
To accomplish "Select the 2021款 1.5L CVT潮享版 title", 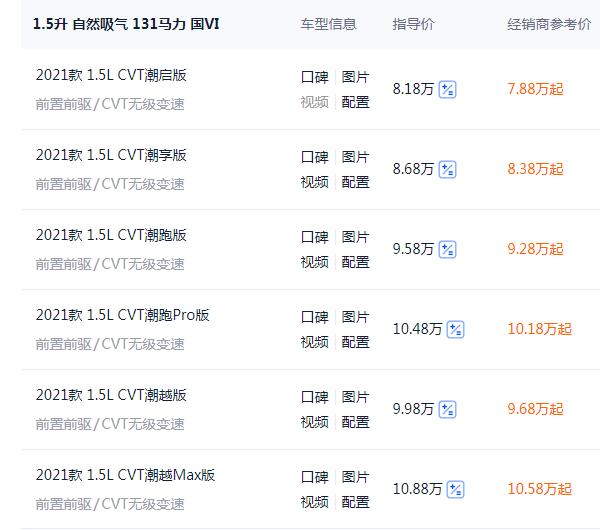I will click(111, 155).
